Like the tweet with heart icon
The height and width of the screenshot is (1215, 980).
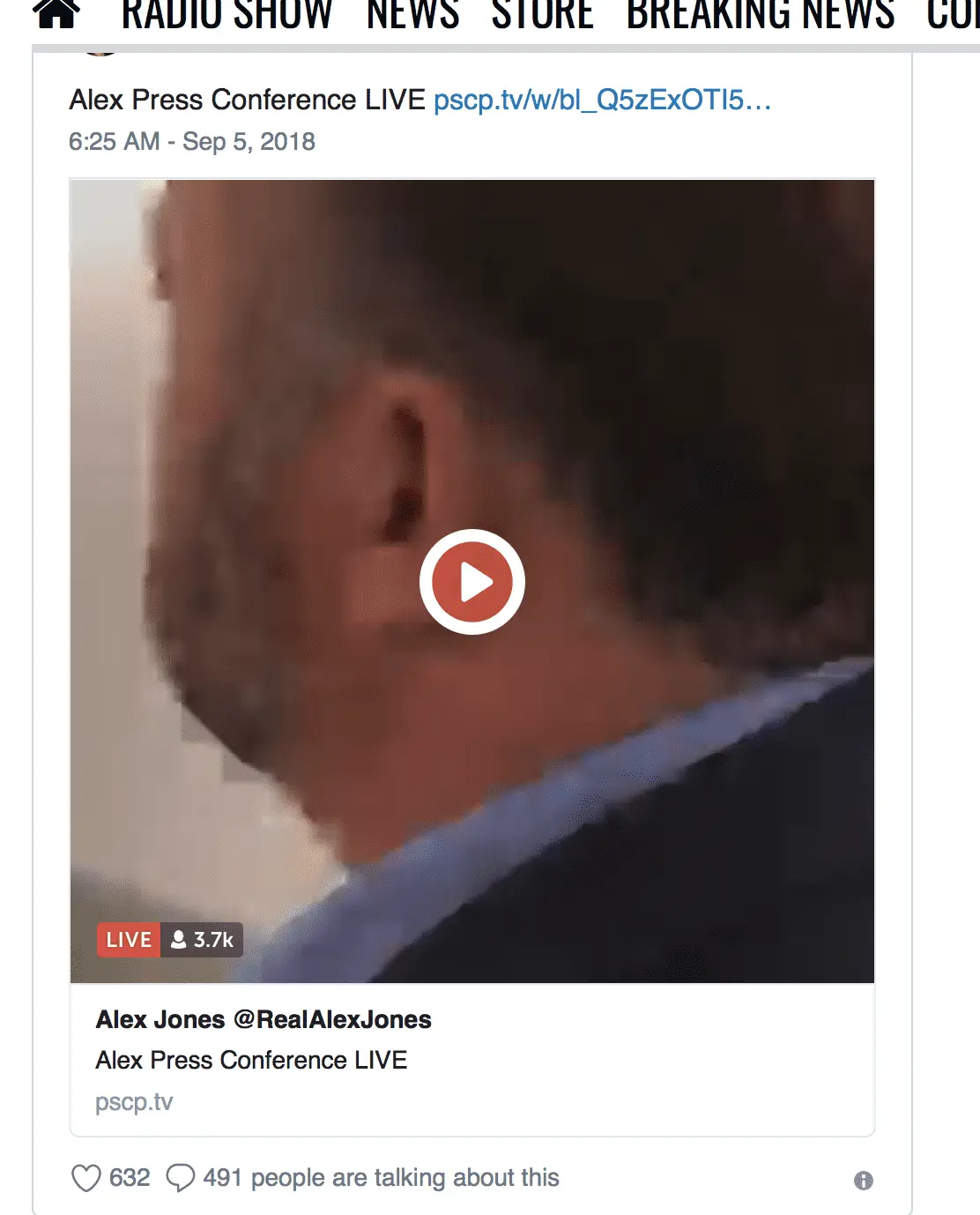[85, 1178]
